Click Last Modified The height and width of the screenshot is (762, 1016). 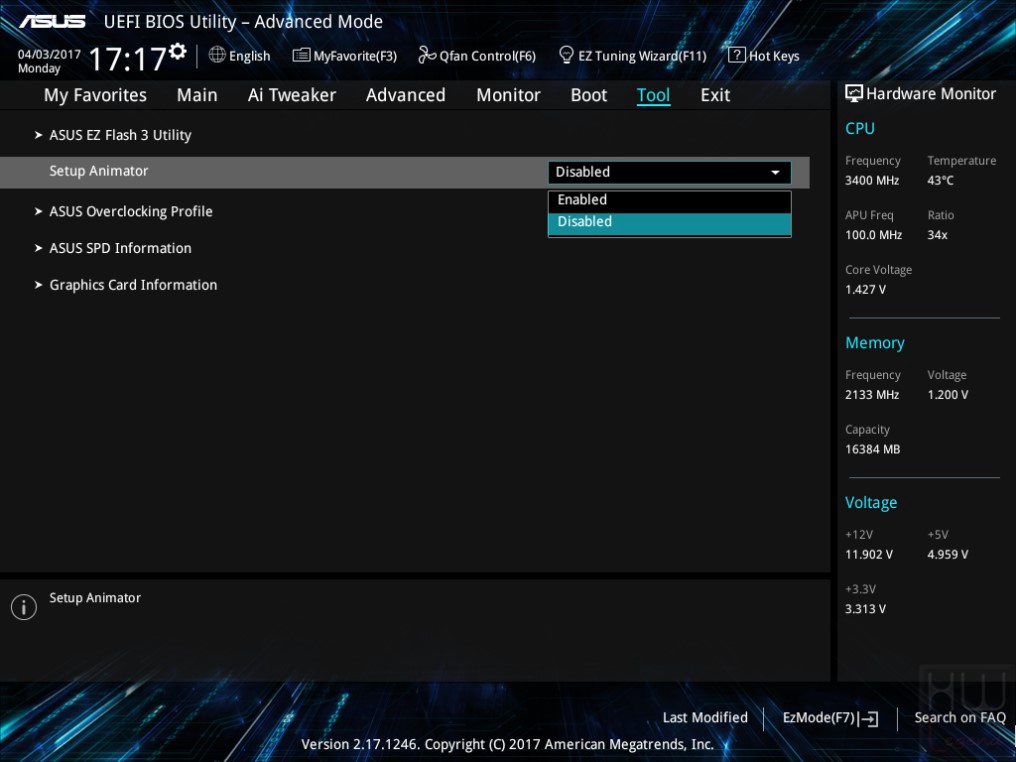[705, 717]
